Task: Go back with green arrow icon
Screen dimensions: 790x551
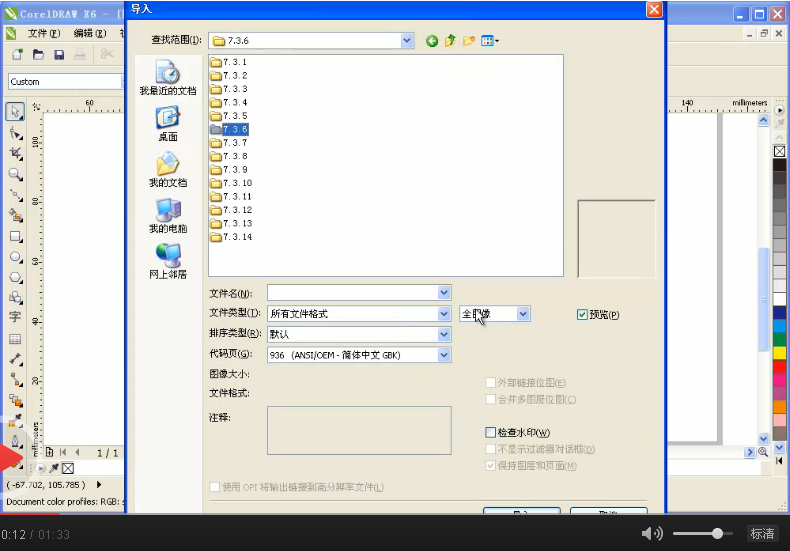Action: point(432,41)
